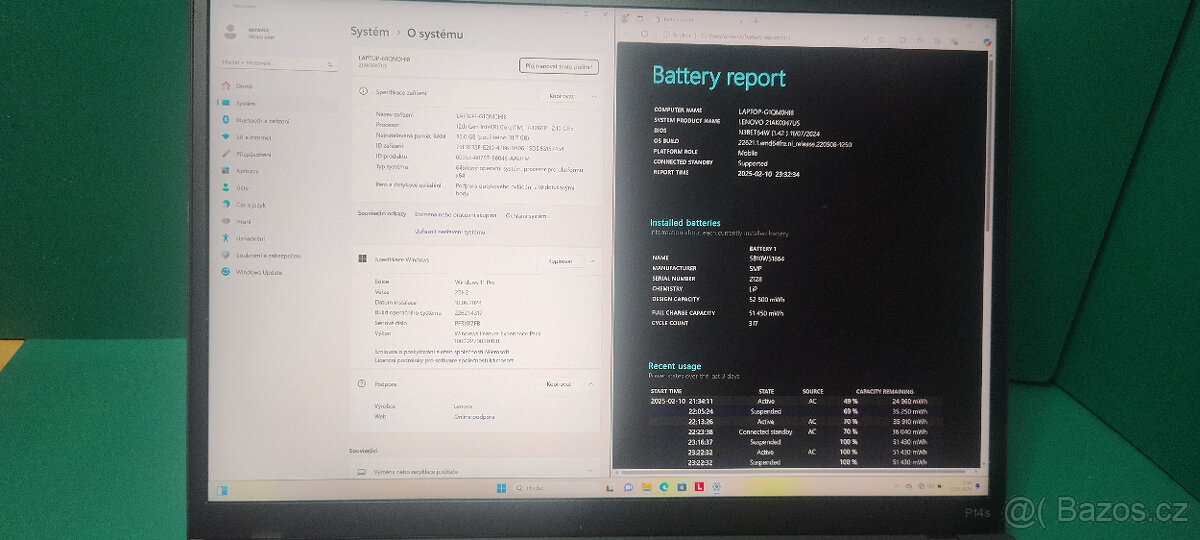
Task: Click Kopírovat in Specifikace Windows
Action: (561, 261)
